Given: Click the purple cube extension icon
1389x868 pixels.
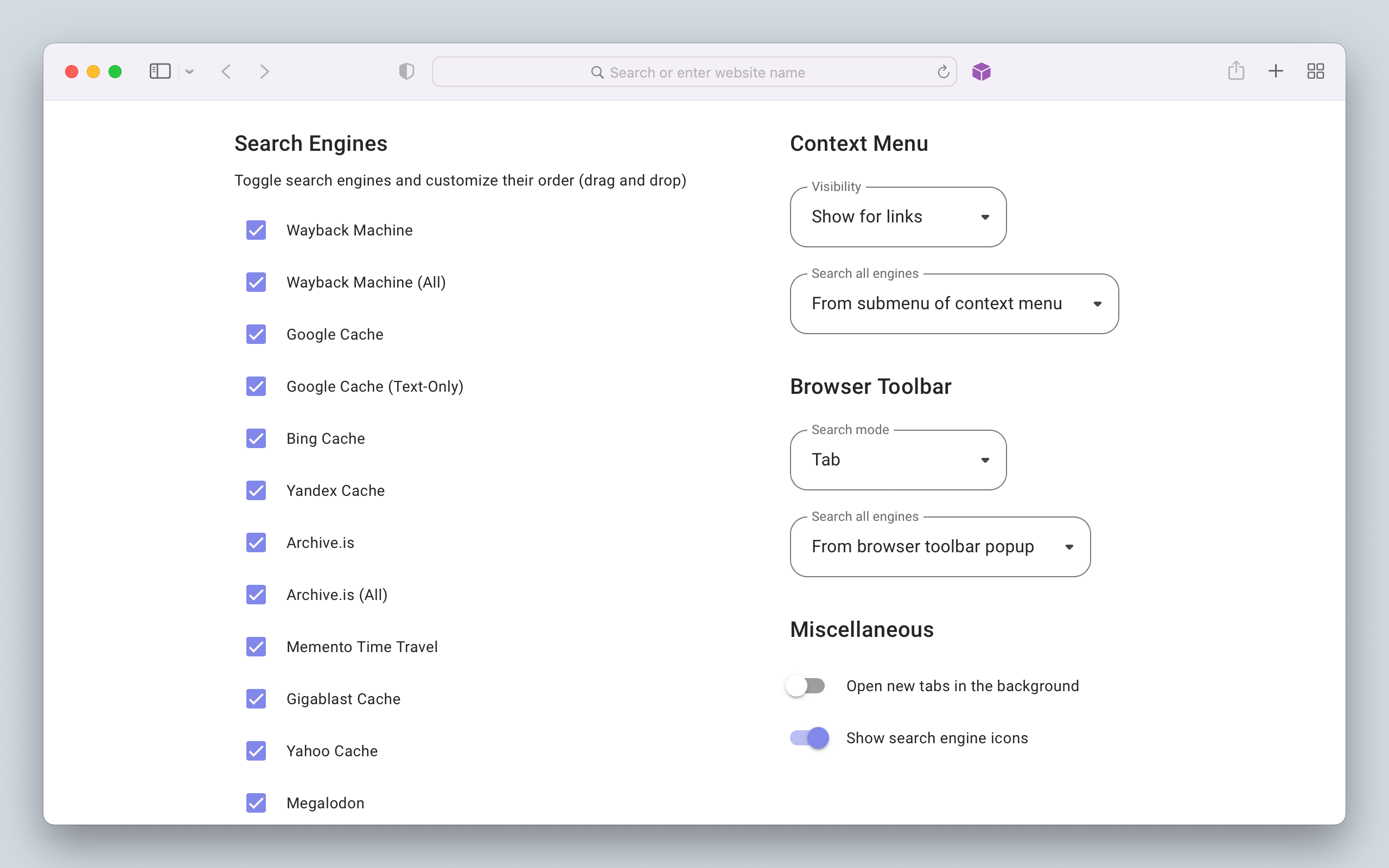Looking at the screenshot, I should pos(982,72).
